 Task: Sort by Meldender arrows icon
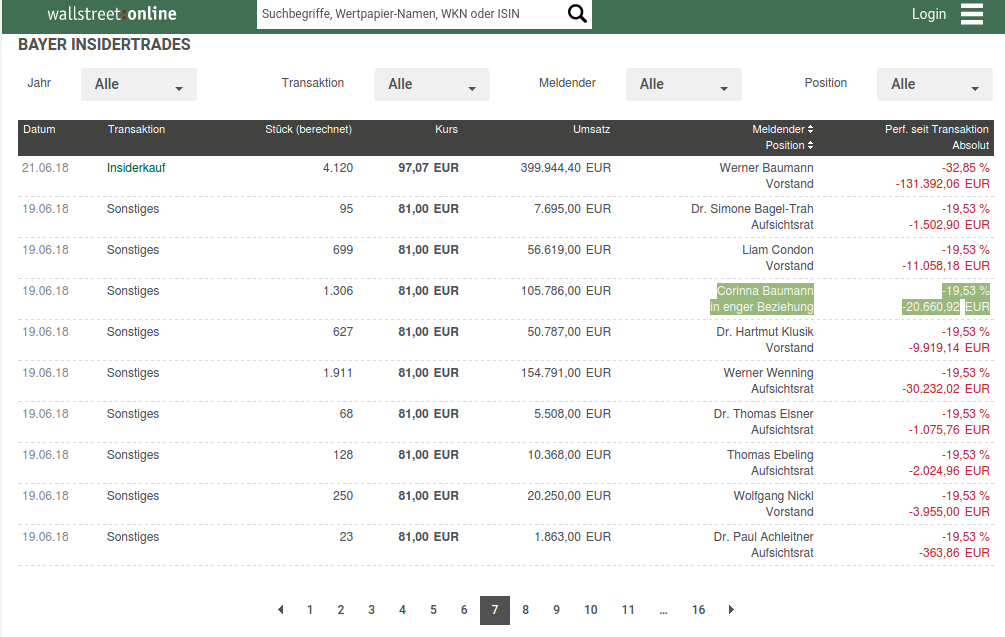810,129
